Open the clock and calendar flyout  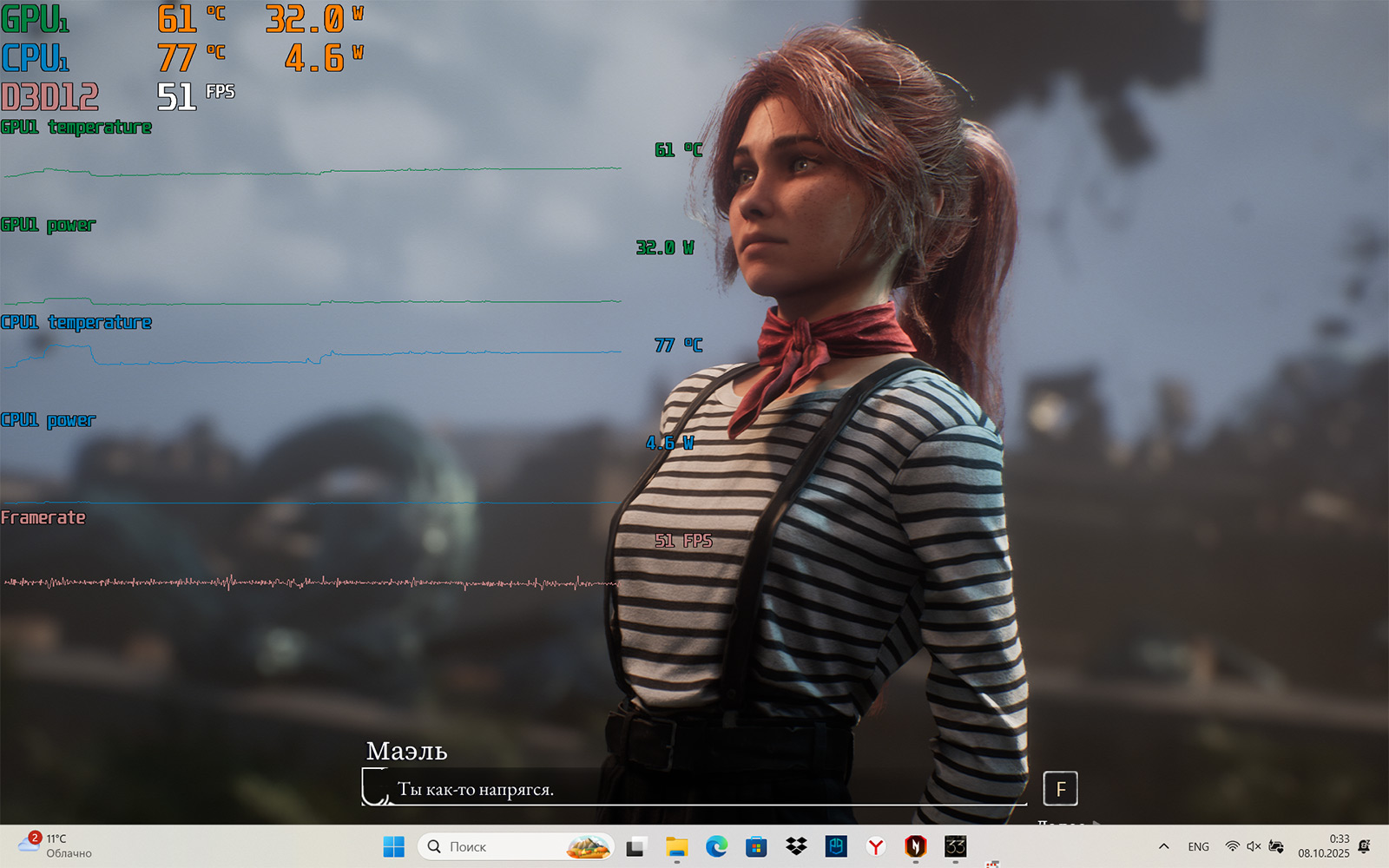pos(1324,846)
